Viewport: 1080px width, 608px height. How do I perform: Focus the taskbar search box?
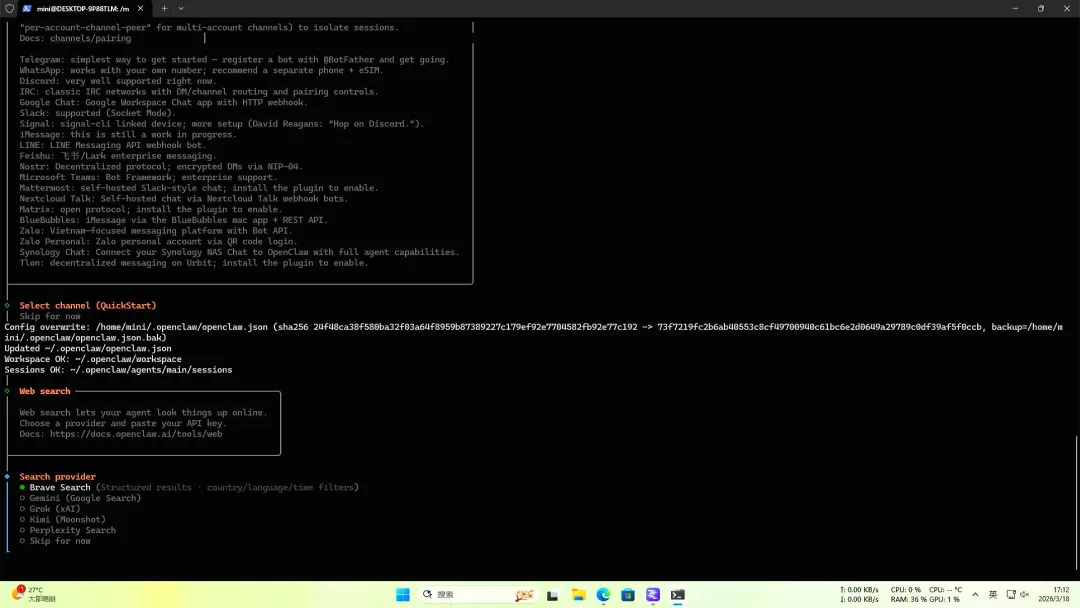[478, 595]
